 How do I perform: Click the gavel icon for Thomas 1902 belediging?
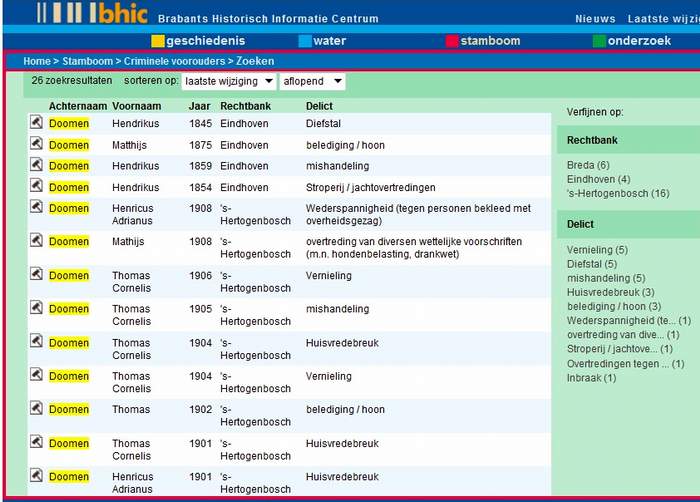point(35,408)
